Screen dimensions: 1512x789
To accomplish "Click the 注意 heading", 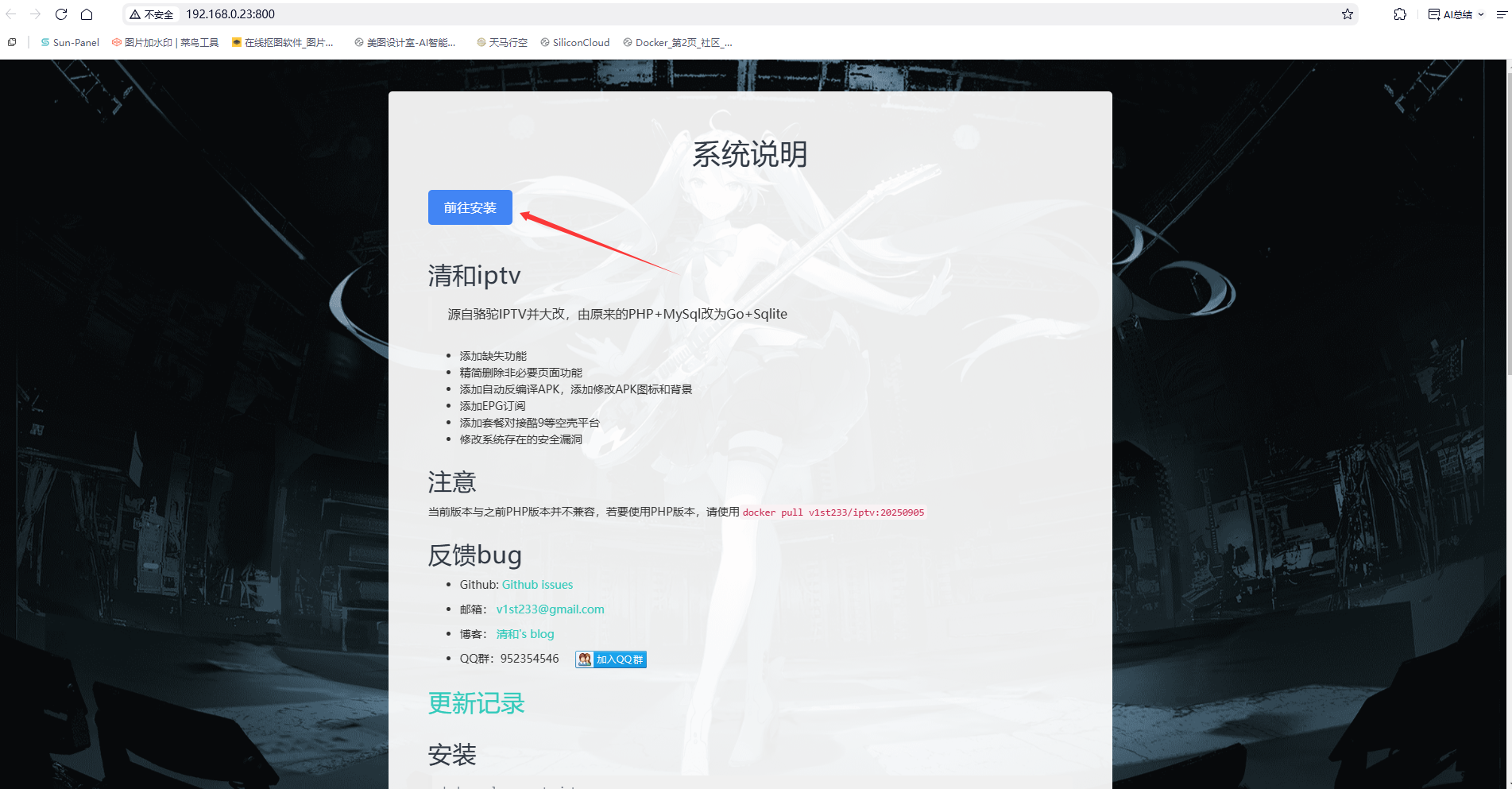I will click(452, 482).
